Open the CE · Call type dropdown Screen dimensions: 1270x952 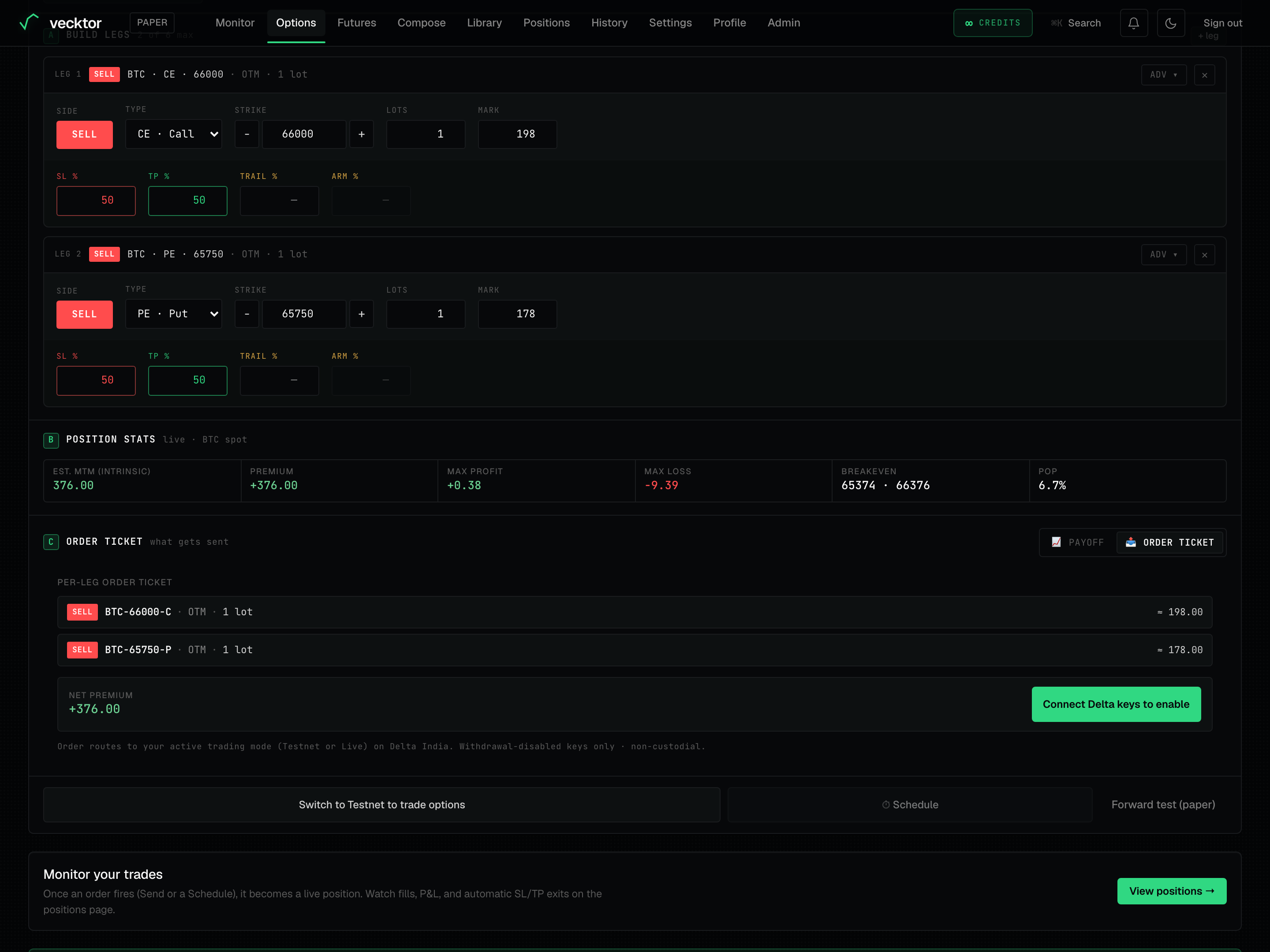point(173,134)
